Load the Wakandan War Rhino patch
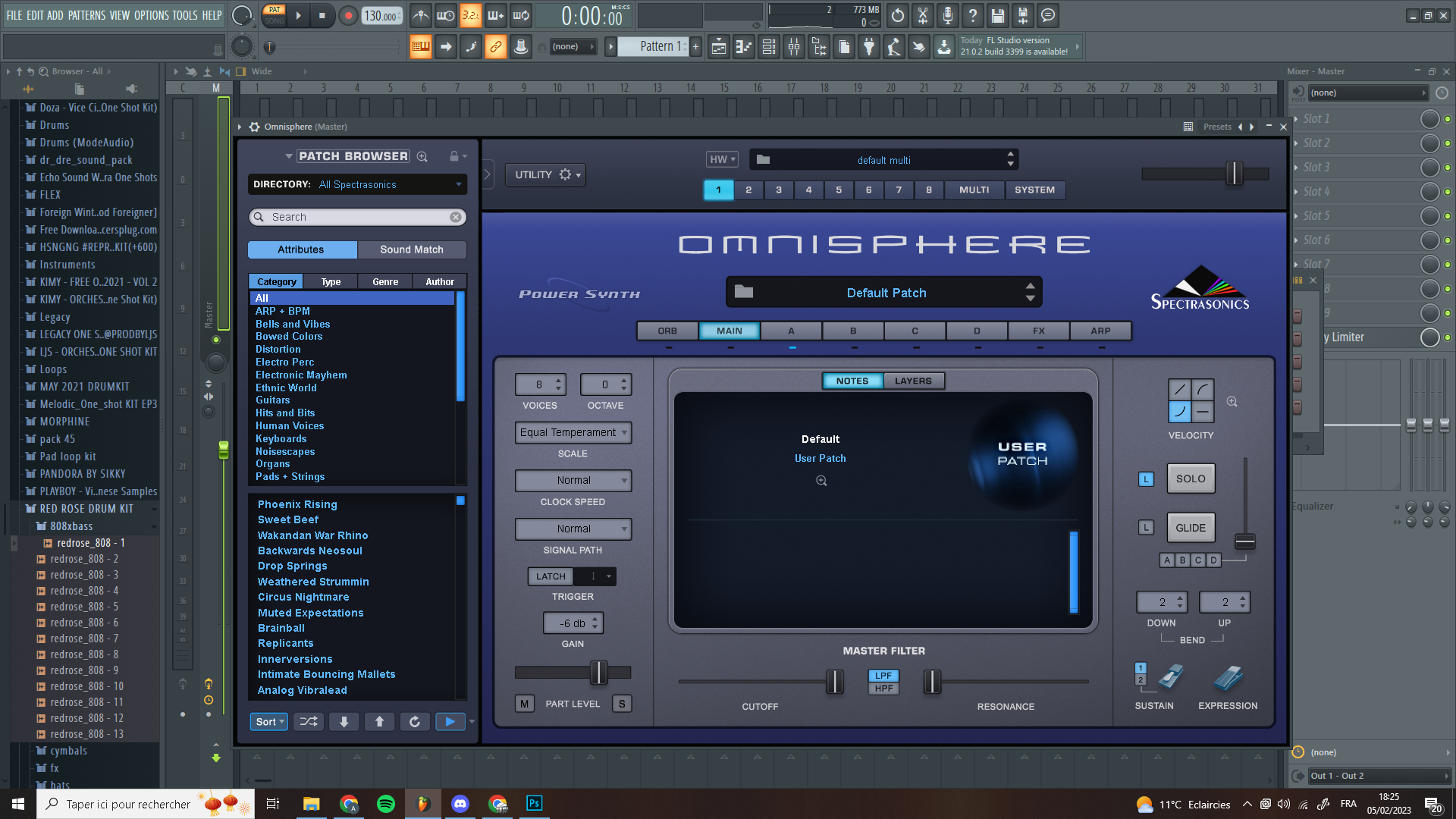 [313, 535]
